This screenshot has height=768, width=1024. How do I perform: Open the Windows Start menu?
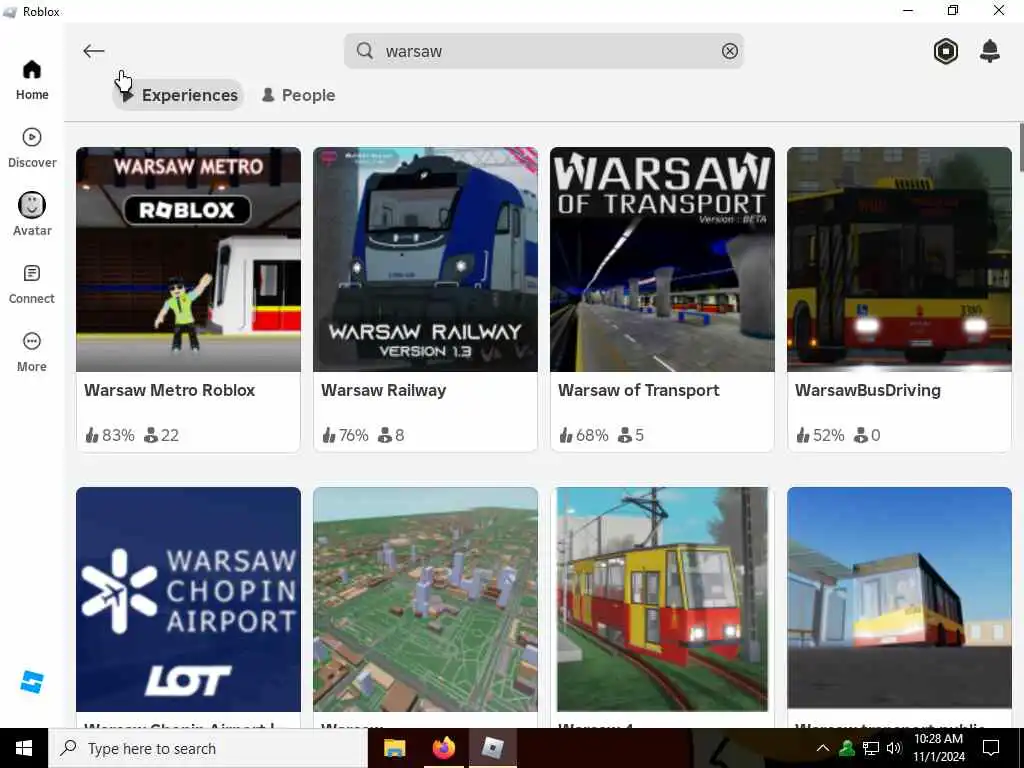pos(24,748)
